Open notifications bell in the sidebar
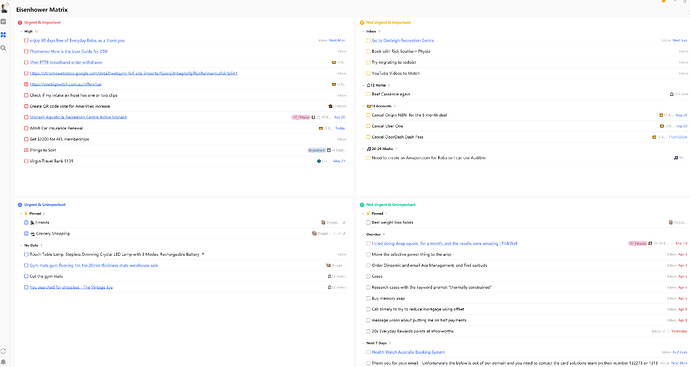 (3, 362)
